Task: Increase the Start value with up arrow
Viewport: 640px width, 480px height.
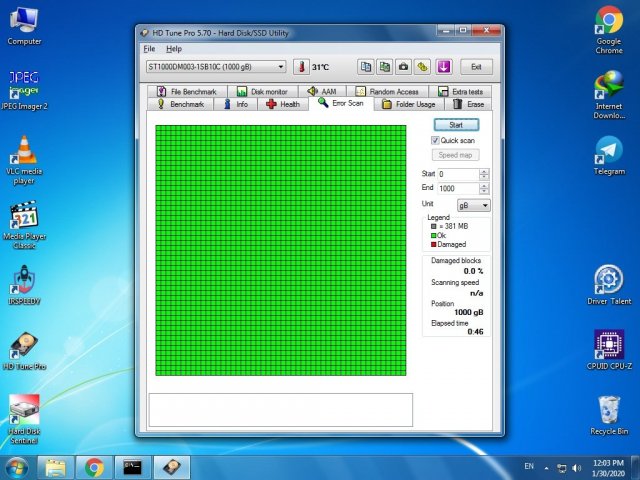Action: tap(485, 171)
